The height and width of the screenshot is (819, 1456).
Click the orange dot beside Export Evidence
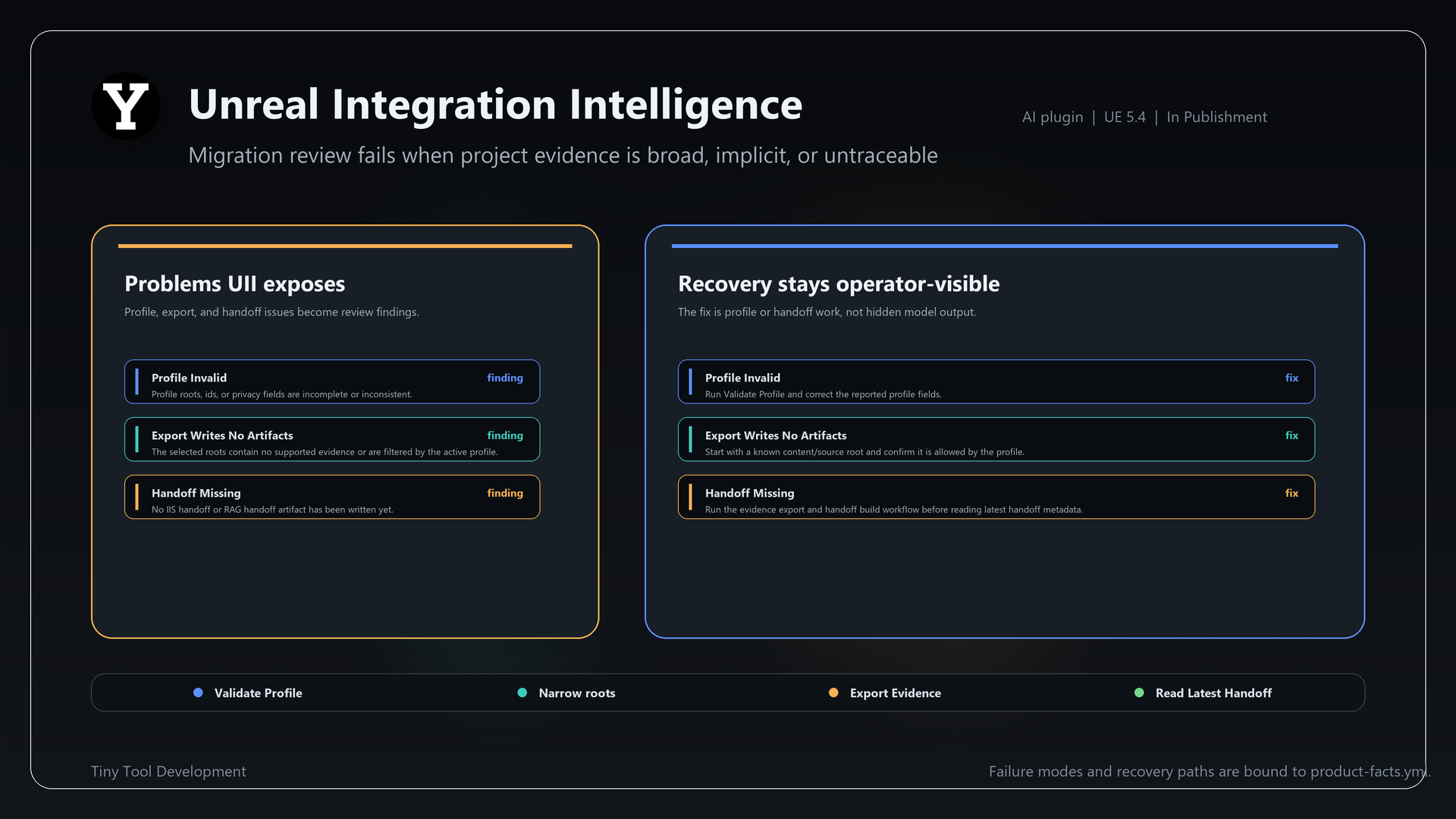[x=833, y=692]
